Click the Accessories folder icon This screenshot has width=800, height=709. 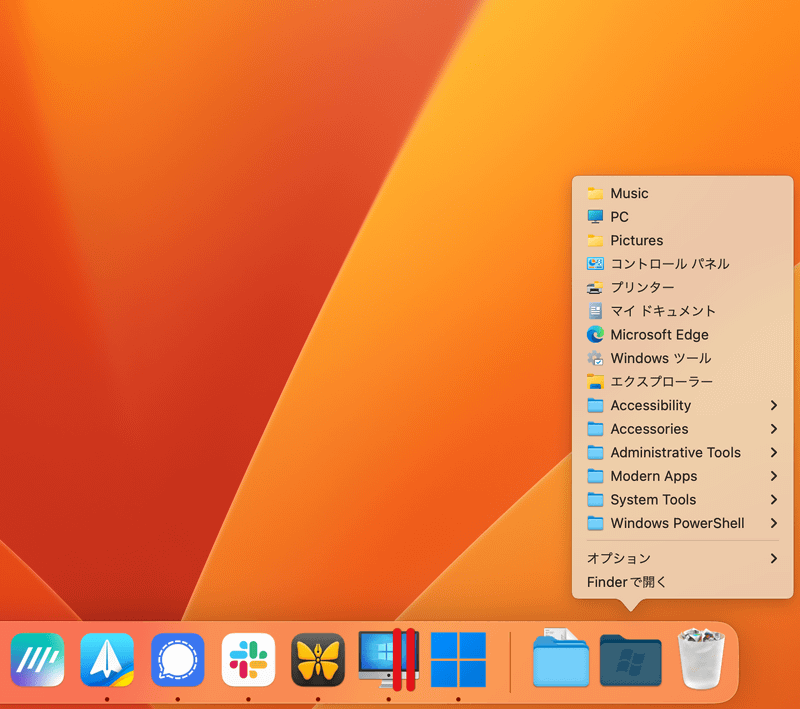pos(595,429)
